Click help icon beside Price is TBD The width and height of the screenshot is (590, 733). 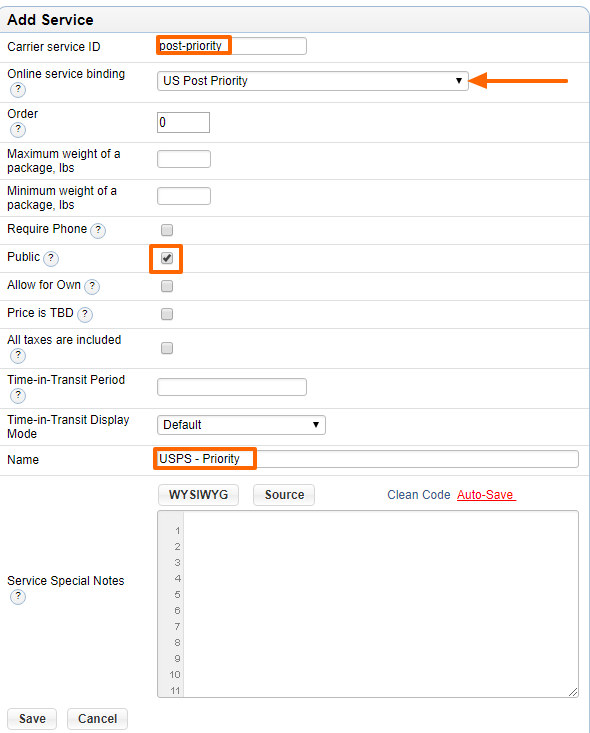tap(85, 314)
